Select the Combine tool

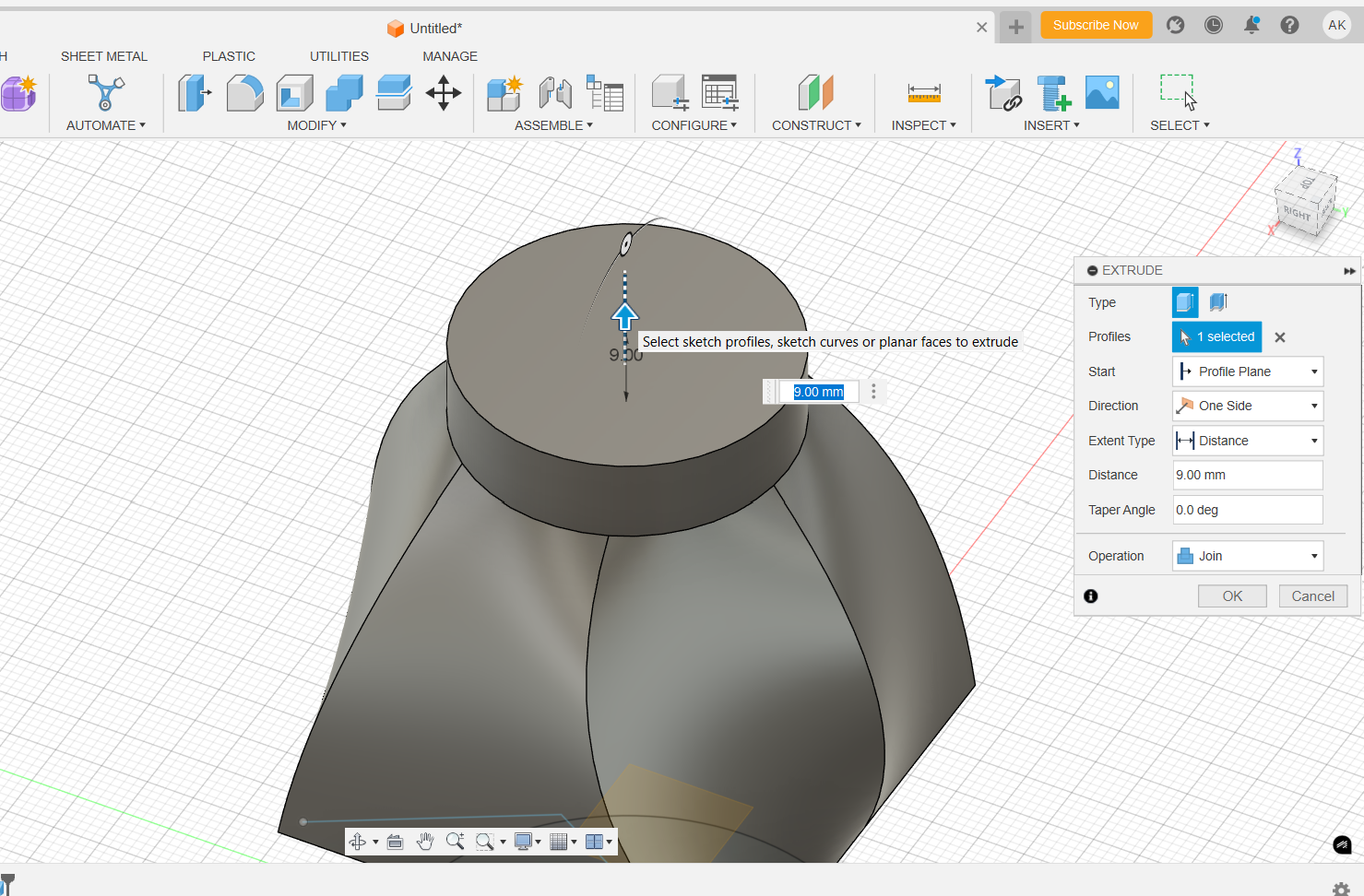tap(344, 93)
